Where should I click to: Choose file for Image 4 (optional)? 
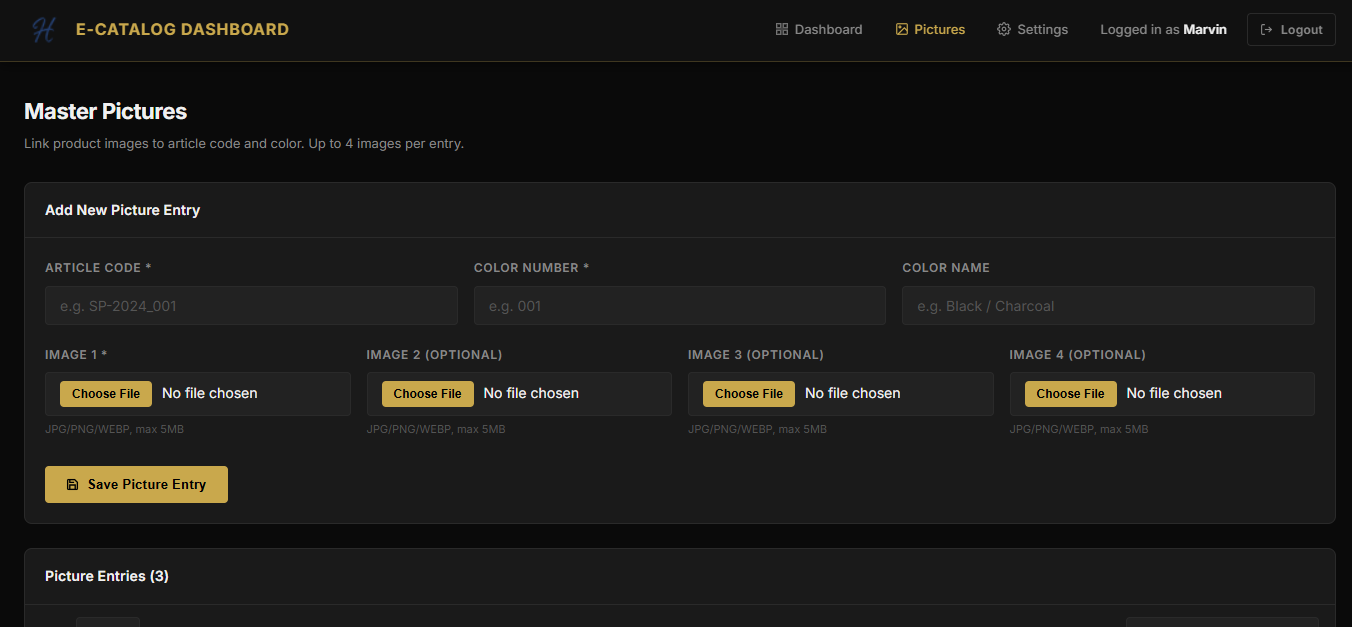pos(1071,394)
